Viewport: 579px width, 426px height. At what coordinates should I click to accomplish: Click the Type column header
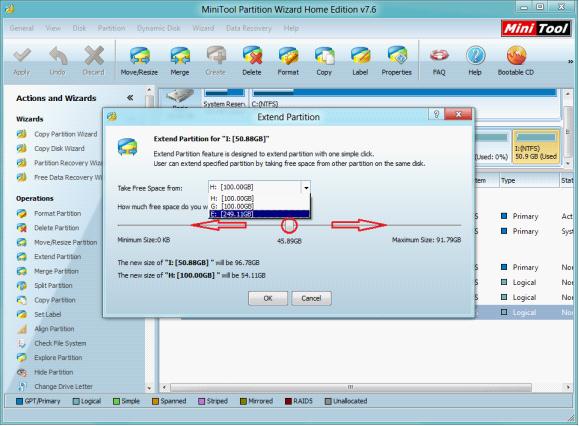click(x=529, y=181)
